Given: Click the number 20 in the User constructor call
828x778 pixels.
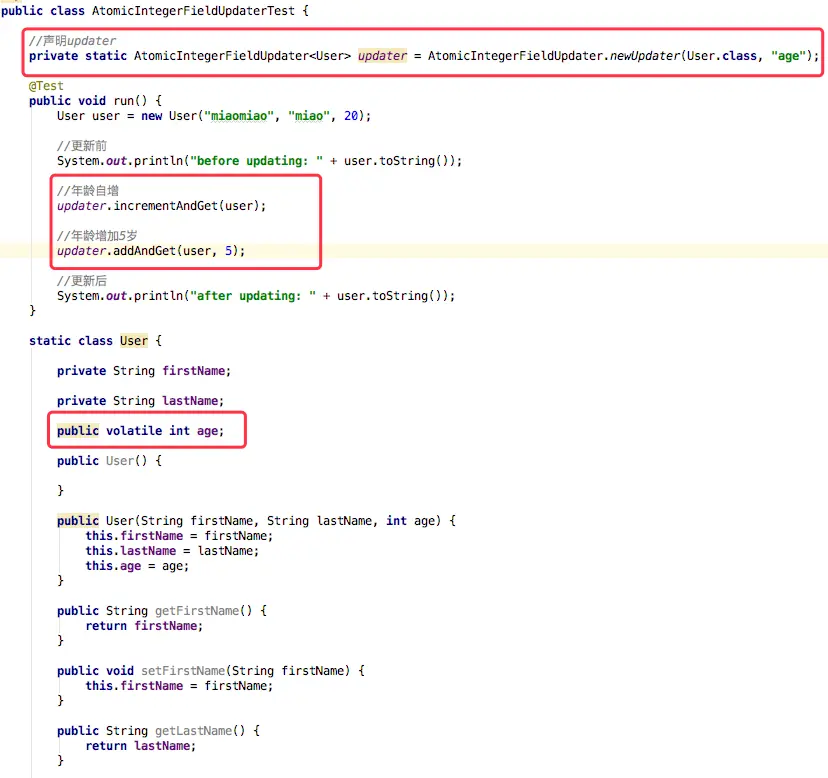Looking at the screenshot, I should click(351, 116).
